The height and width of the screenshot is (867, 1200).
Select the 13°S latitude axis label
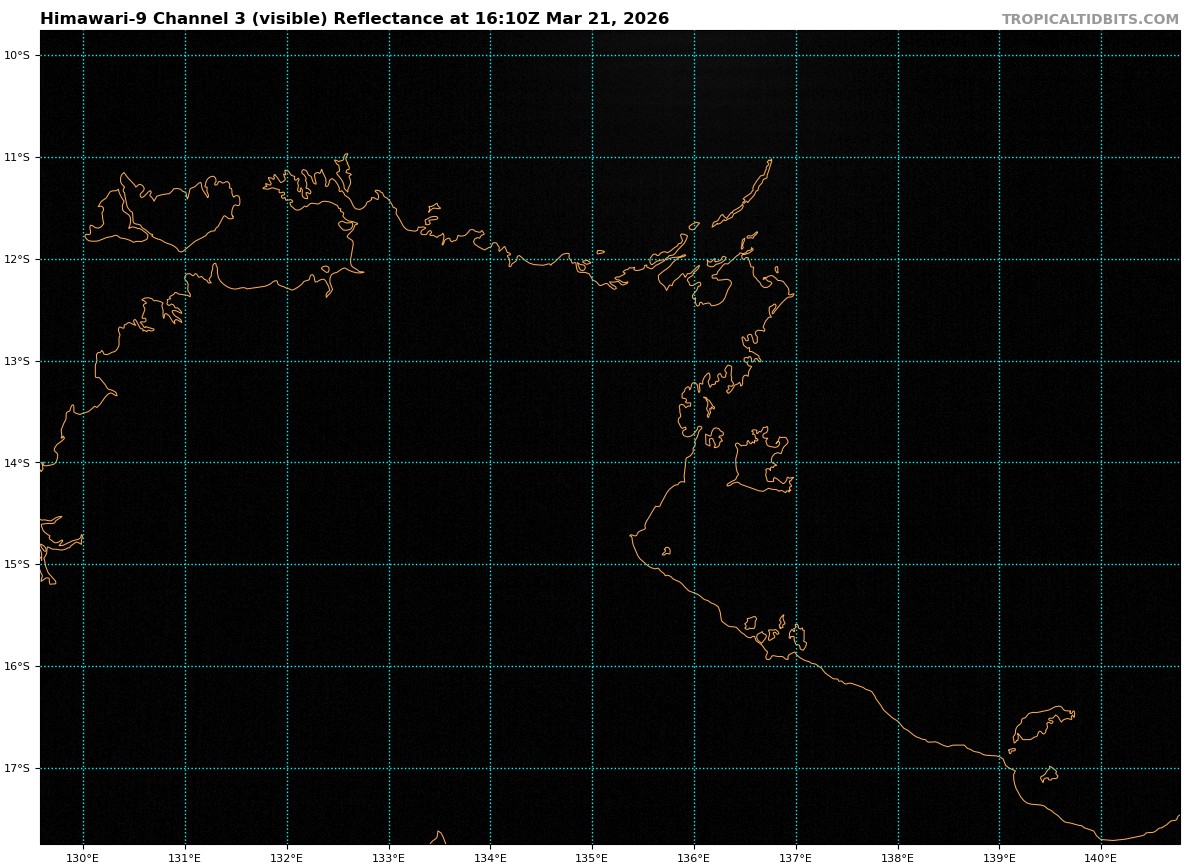(17, 362)
